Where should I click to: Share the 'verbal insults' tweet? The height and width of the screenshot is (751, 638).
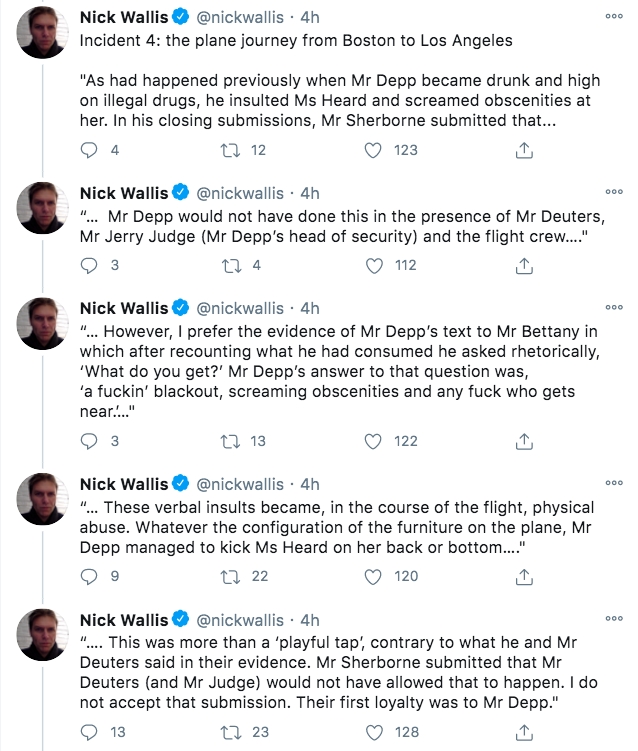click(522, 576)
